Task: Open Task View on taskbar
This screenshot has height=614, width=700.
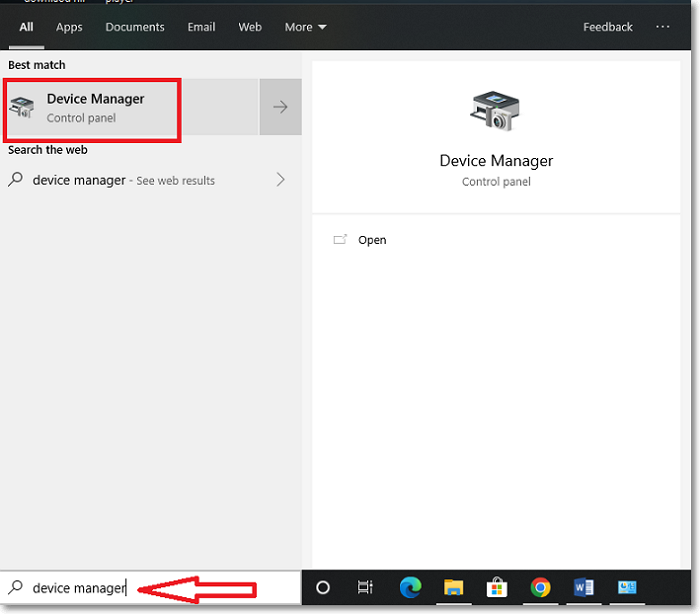Action: click(365, 588)
